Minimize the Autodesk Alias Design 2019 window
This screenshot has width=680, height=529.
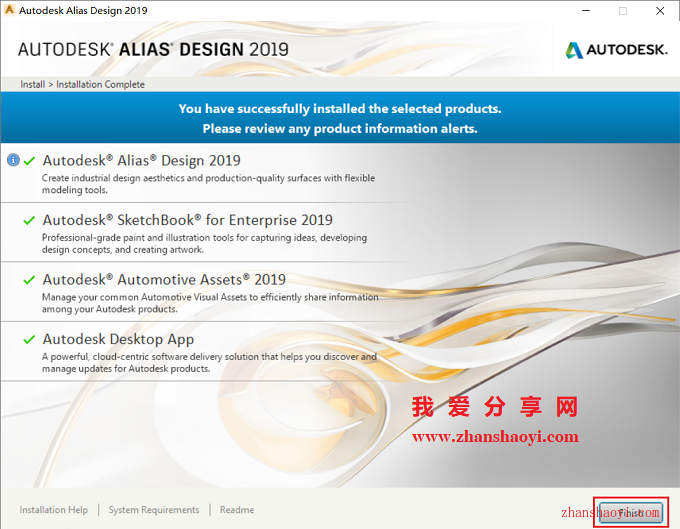(x=586, y=10)
